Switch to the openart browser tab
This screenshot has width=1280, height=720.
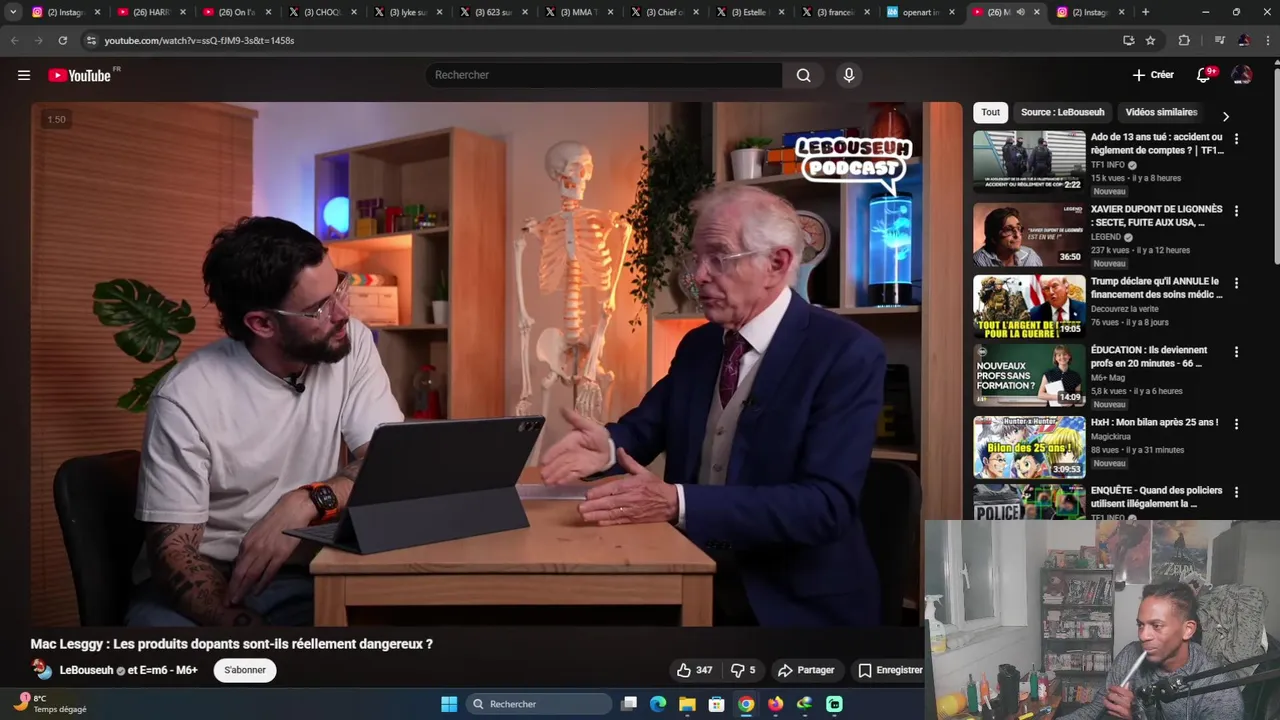[x=920, y=12]
